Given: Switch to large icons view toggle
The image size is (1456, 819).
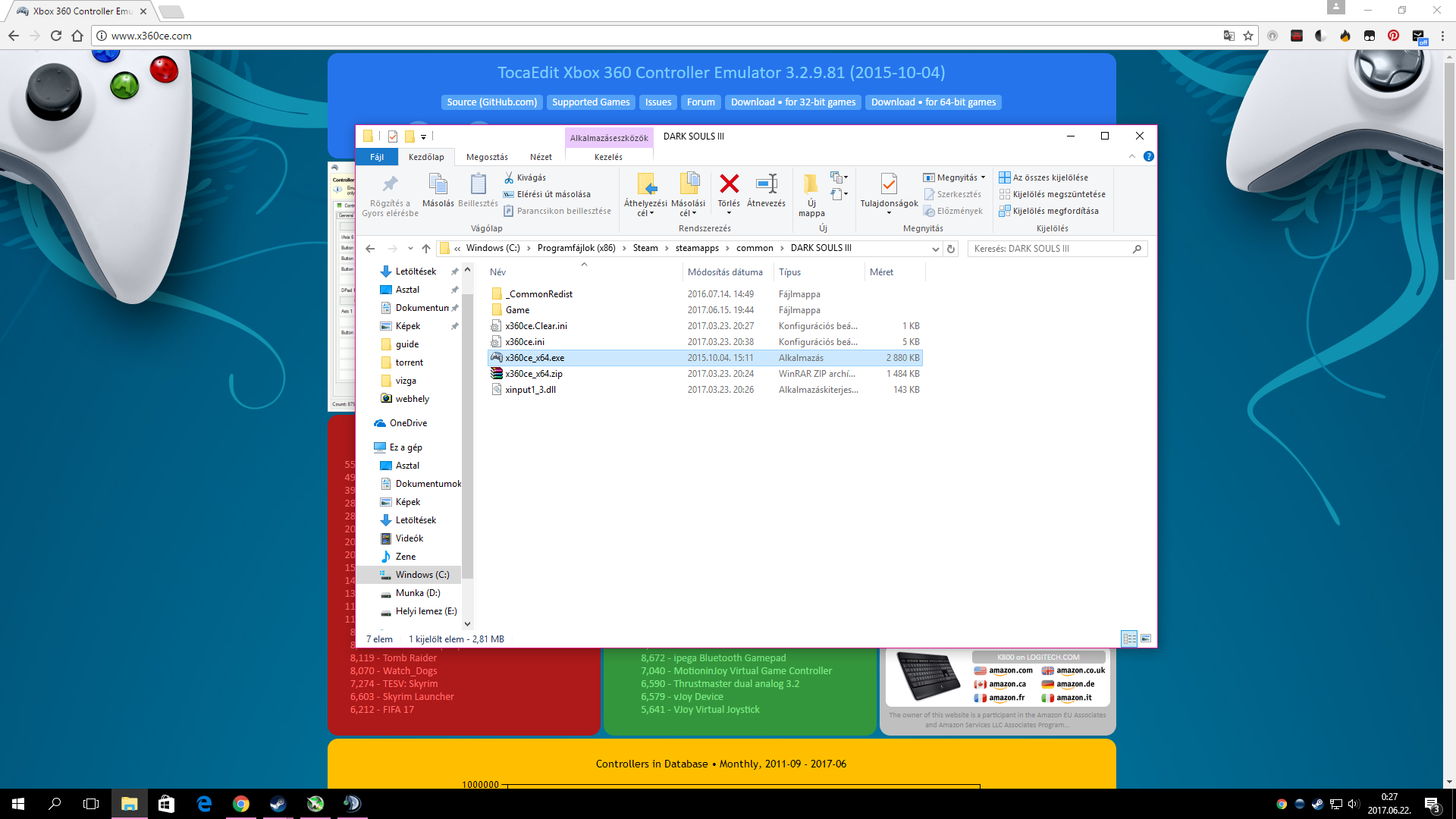Looking at the screenshot, I should 1146,639.
